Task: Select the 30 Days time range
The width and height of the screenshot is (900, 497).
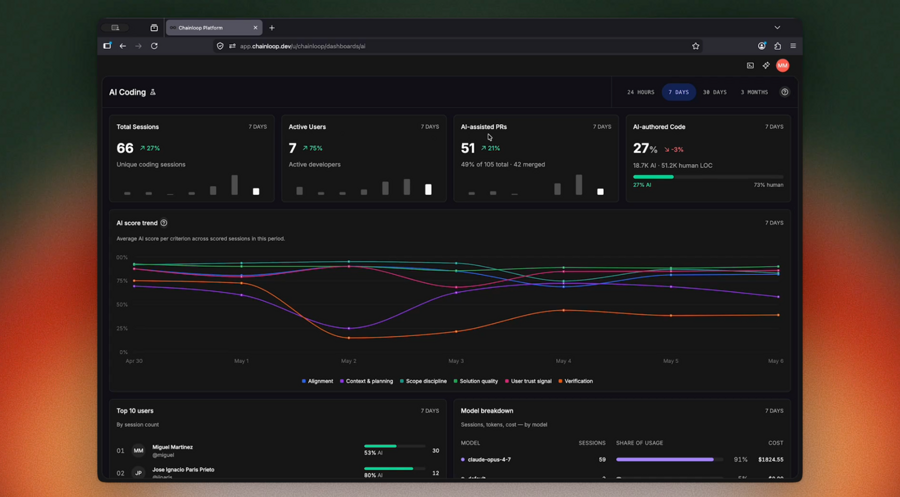Action: click(x=715, y=92)
